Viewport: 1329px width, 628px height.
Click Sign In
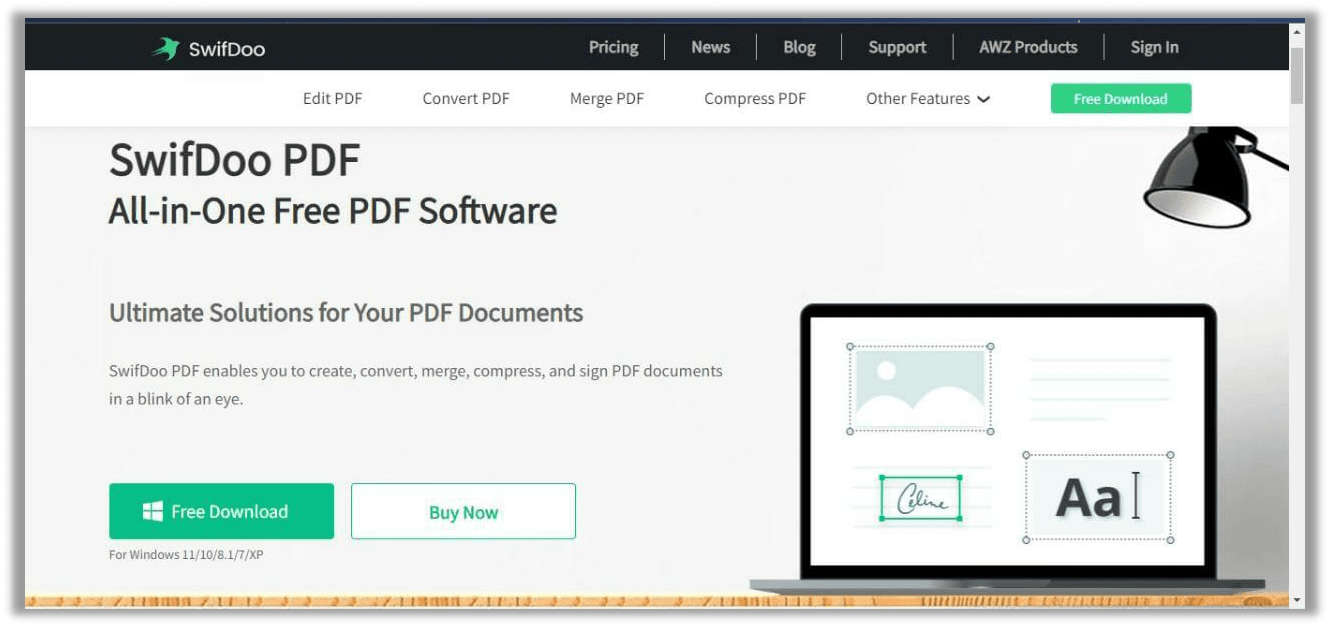coord(1154,47)
